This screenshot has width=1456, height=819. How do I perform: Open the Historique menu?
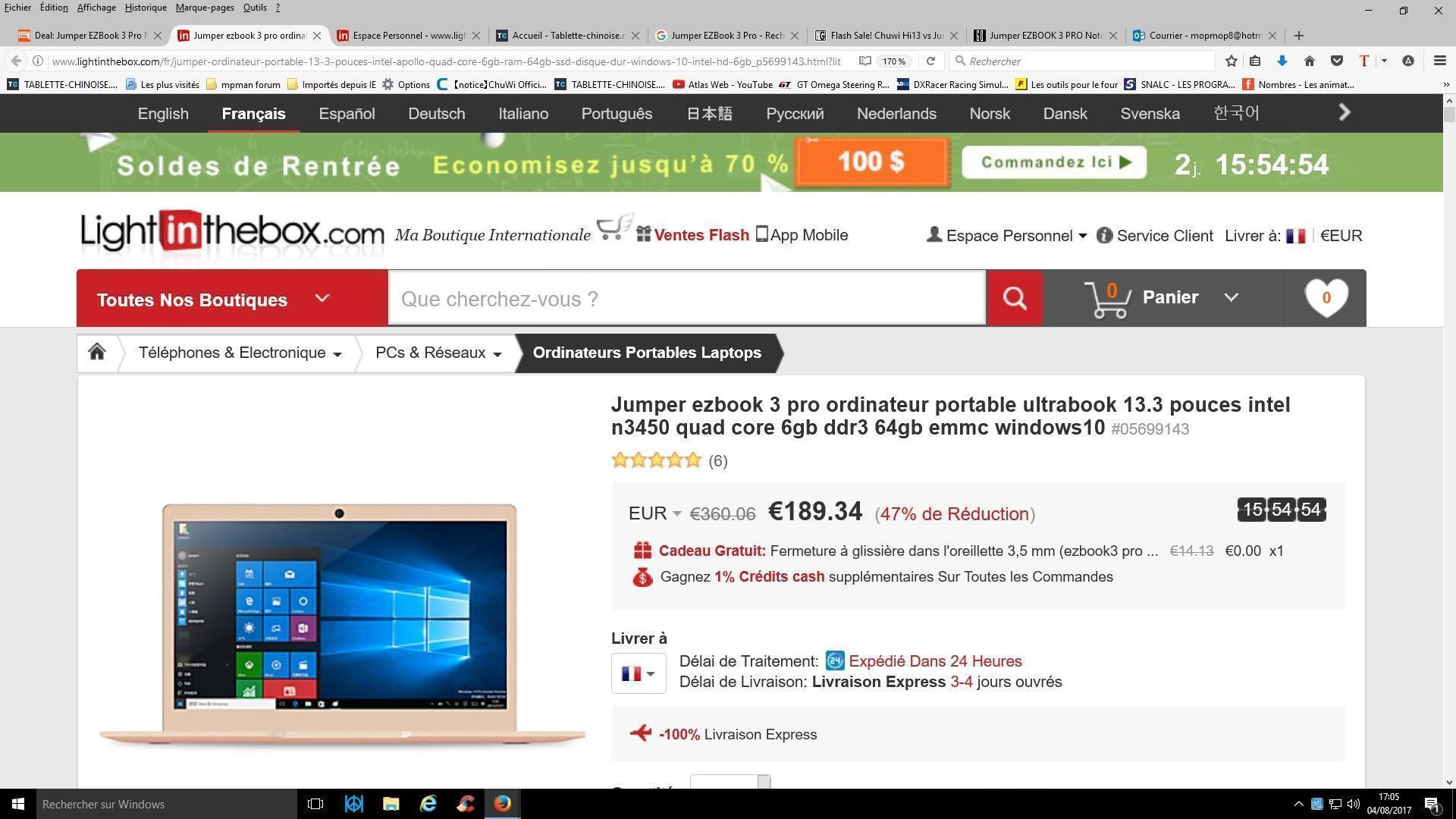click(145, 8)
